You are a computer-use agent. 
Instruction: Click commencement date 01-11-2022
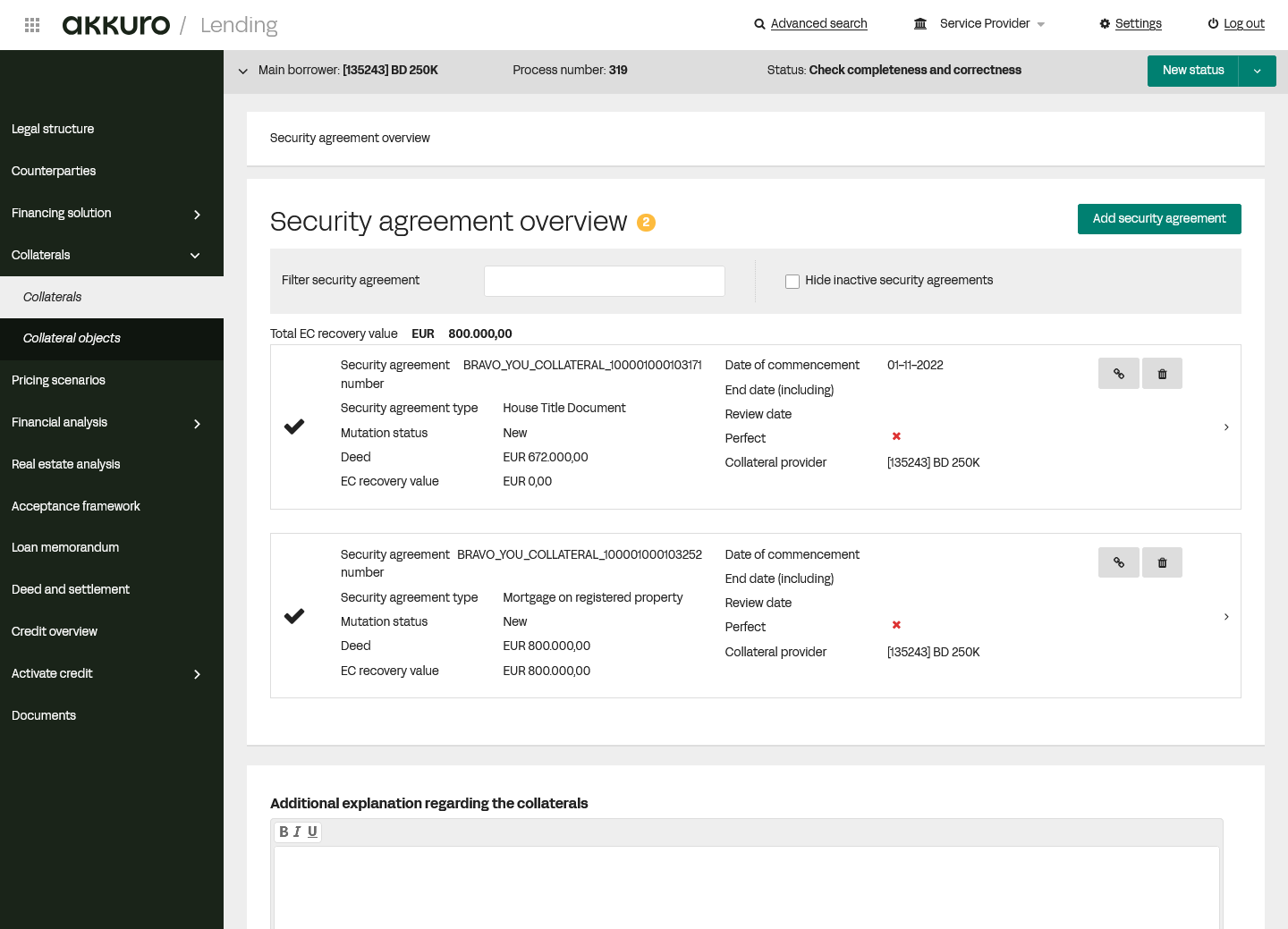pos(915,365)
